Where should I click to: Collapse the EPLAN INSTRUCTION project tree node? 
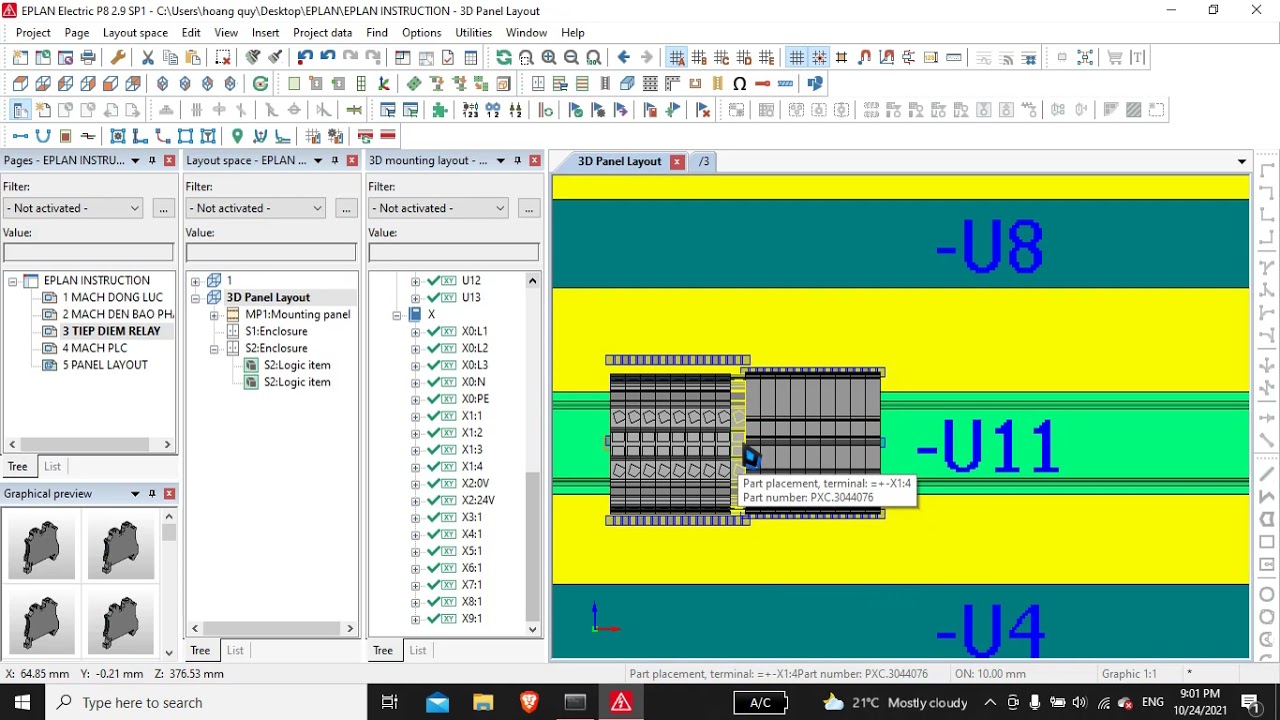tap(13, 281)
